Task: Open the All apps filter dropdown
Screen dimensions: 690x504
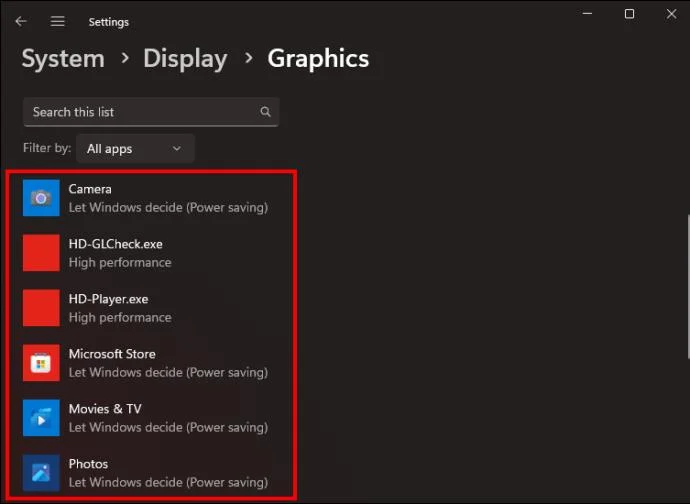Action: (135, 149)
